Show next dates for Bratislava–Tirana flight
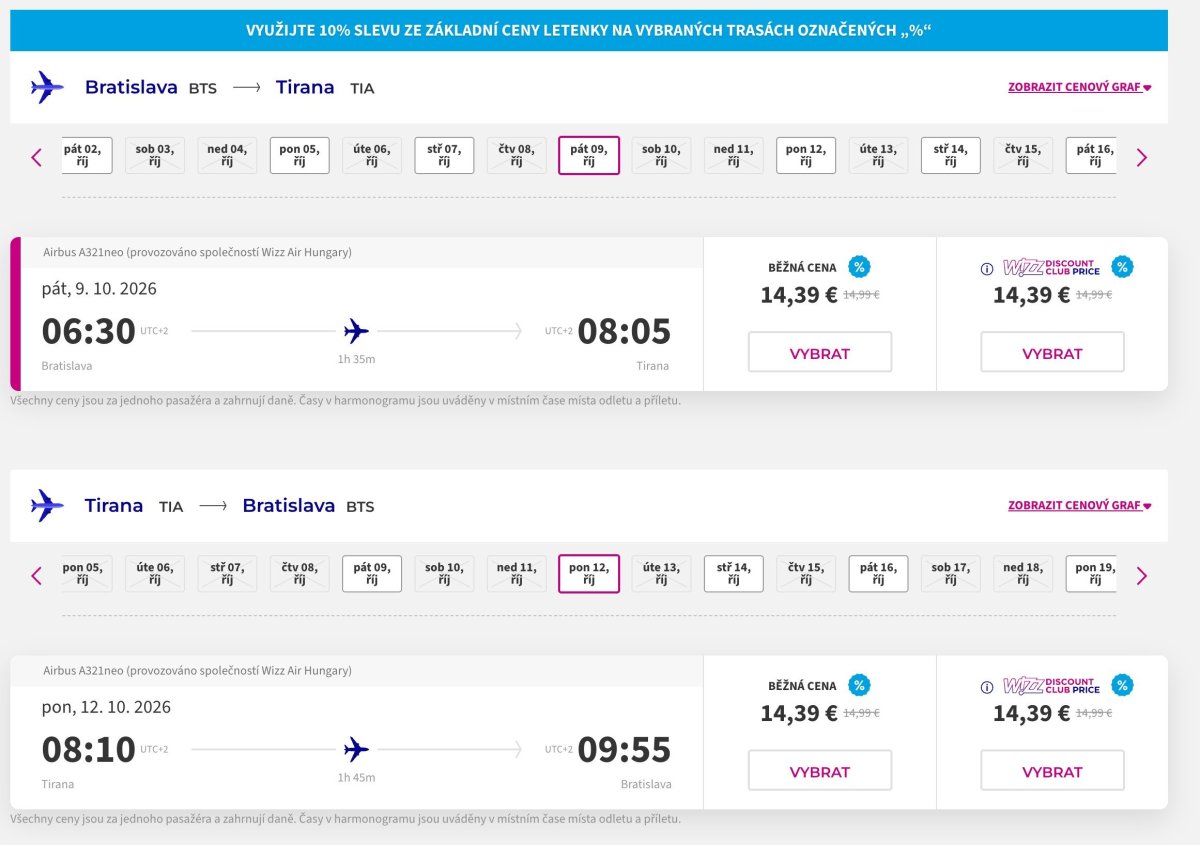 pos(1142,157)
